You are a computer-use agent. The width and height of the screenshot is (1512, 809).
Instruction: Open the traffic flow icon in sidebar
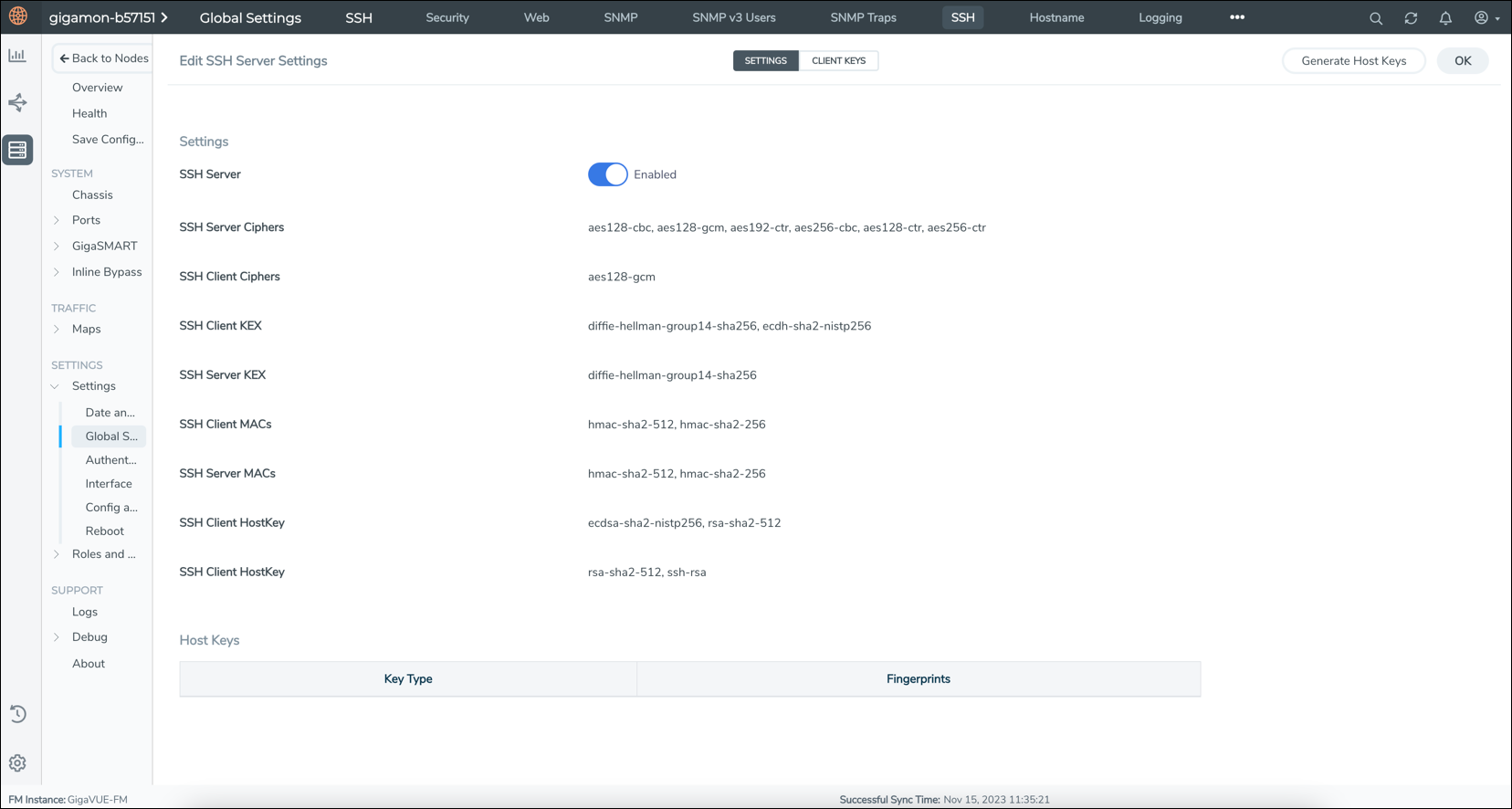coord(17,102)
